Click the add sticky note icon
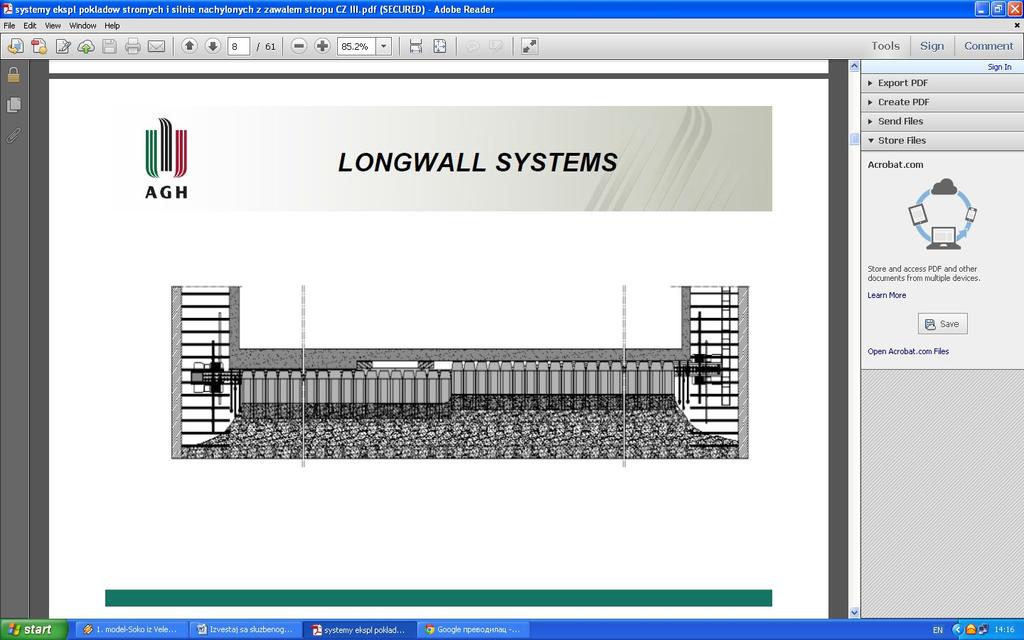 472,46
